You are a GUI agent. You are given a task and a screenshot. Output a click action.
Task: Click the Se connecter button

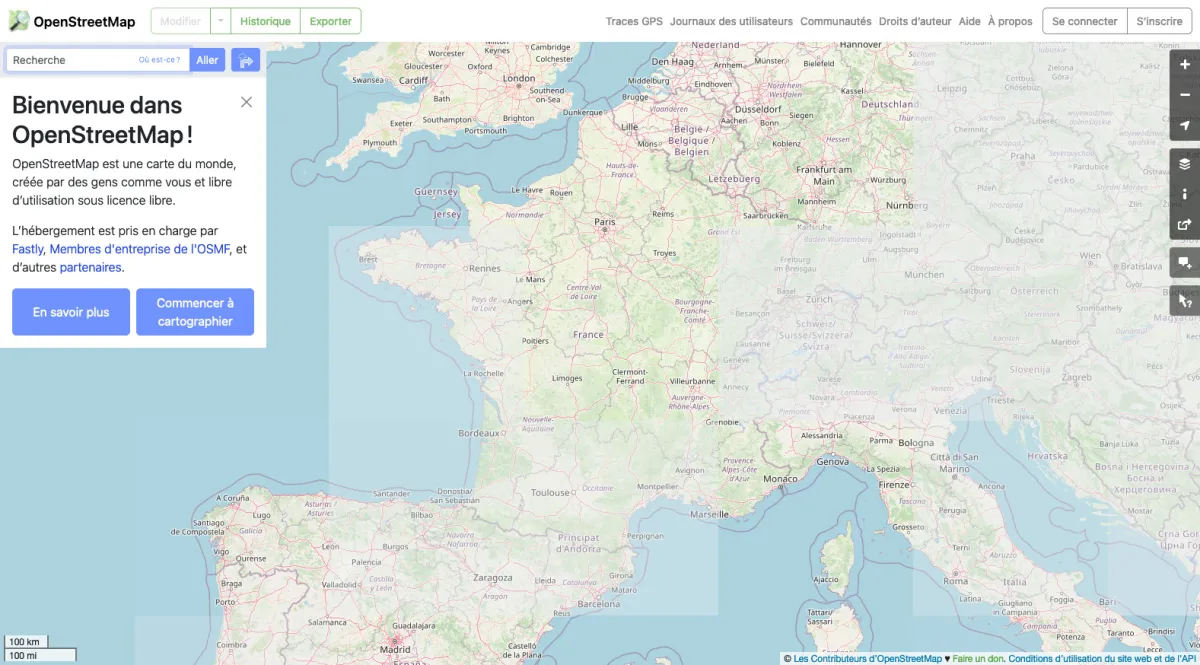pos(1084,21)
